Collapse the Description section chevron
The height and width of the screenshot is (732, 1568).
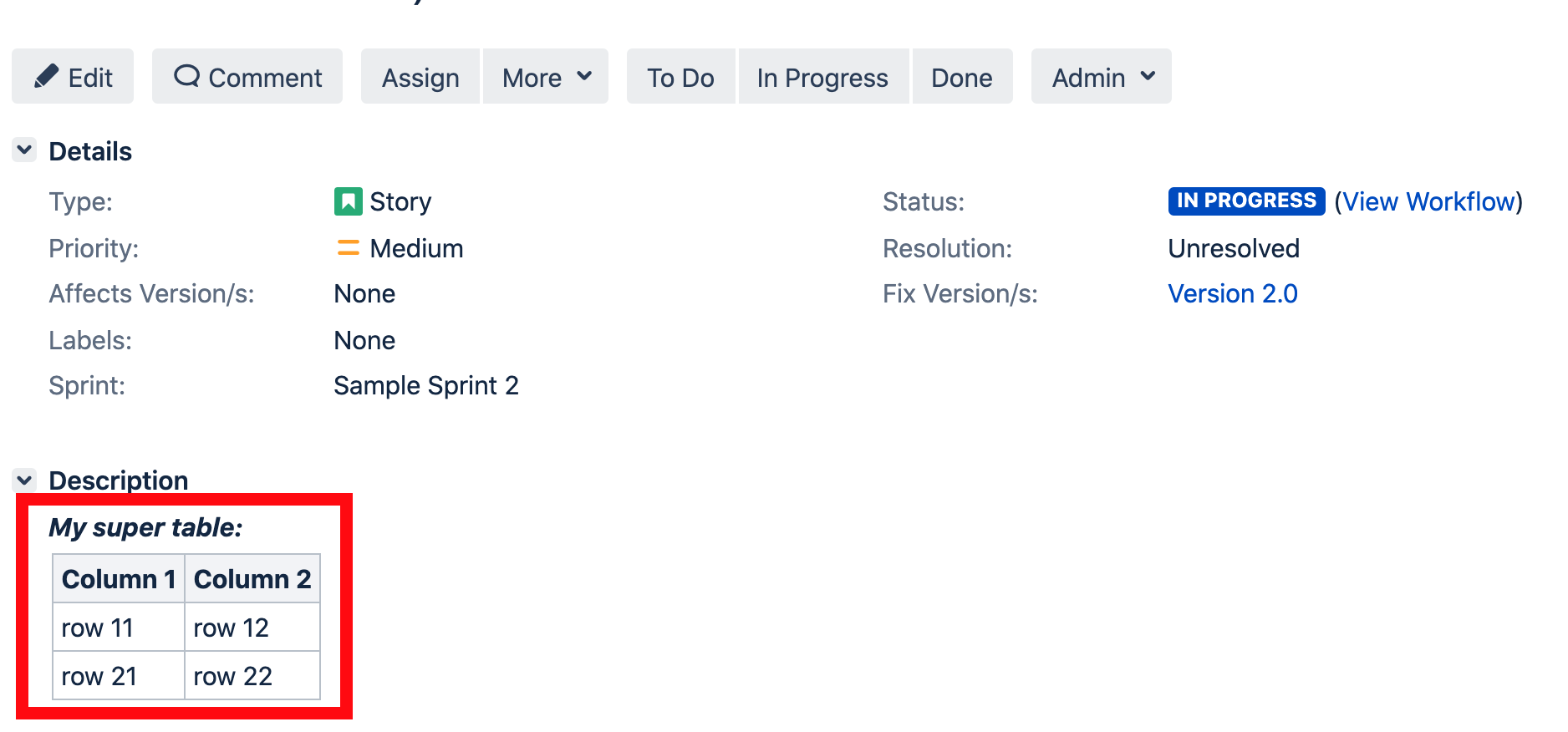click(x=24, y=480)
